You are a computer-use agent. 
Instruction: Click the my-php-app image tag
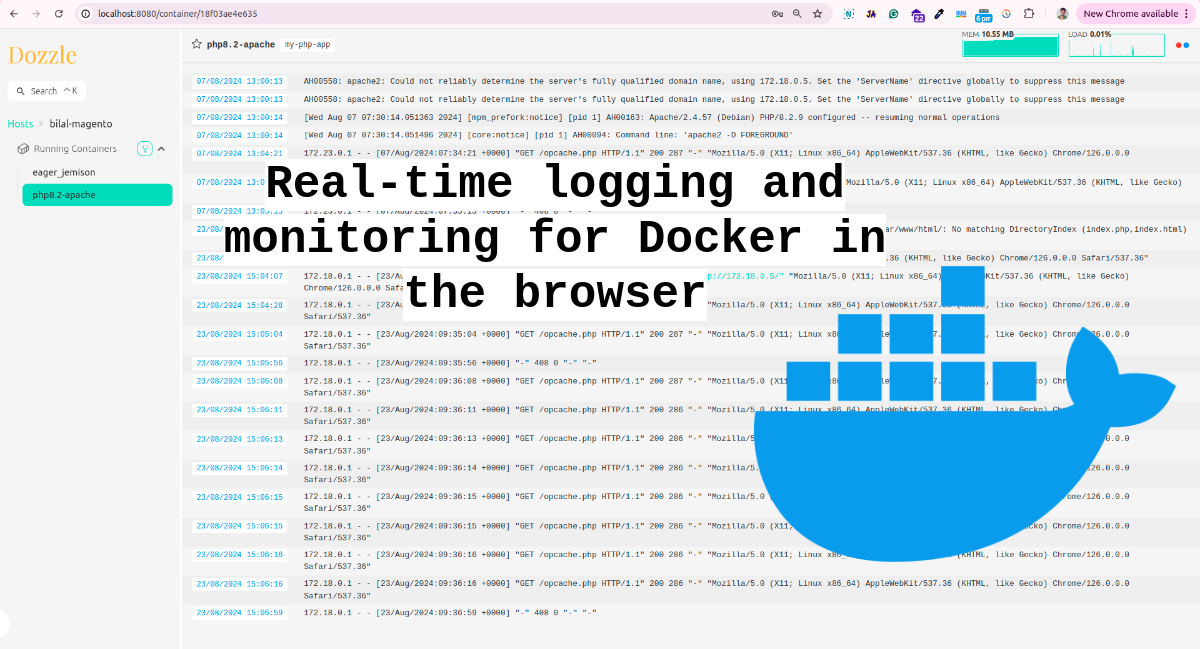[307, 45]
